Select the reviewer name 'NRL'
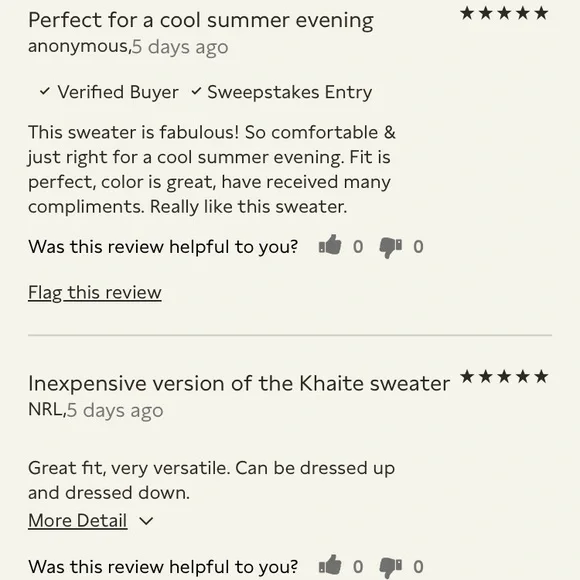Image resolution: width=580 pixels, height=580 pixels. click(47, 409)
